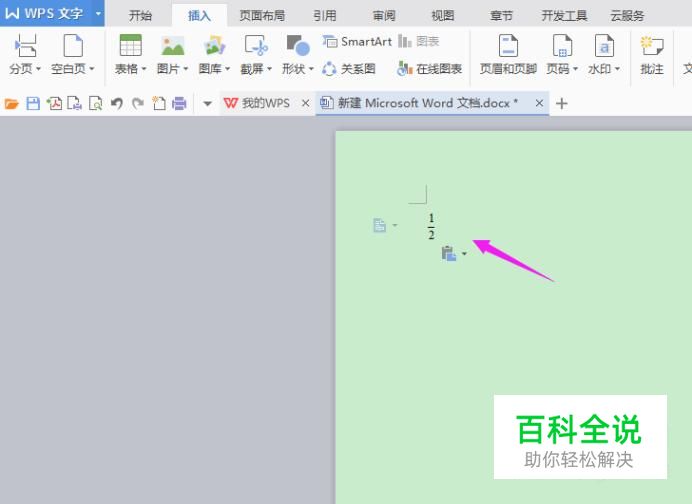The width and height of the screenshot is (692, 504).
Task: Open the 图库 gallery icon
Action: pyautogui.click(x=214, y=45)
